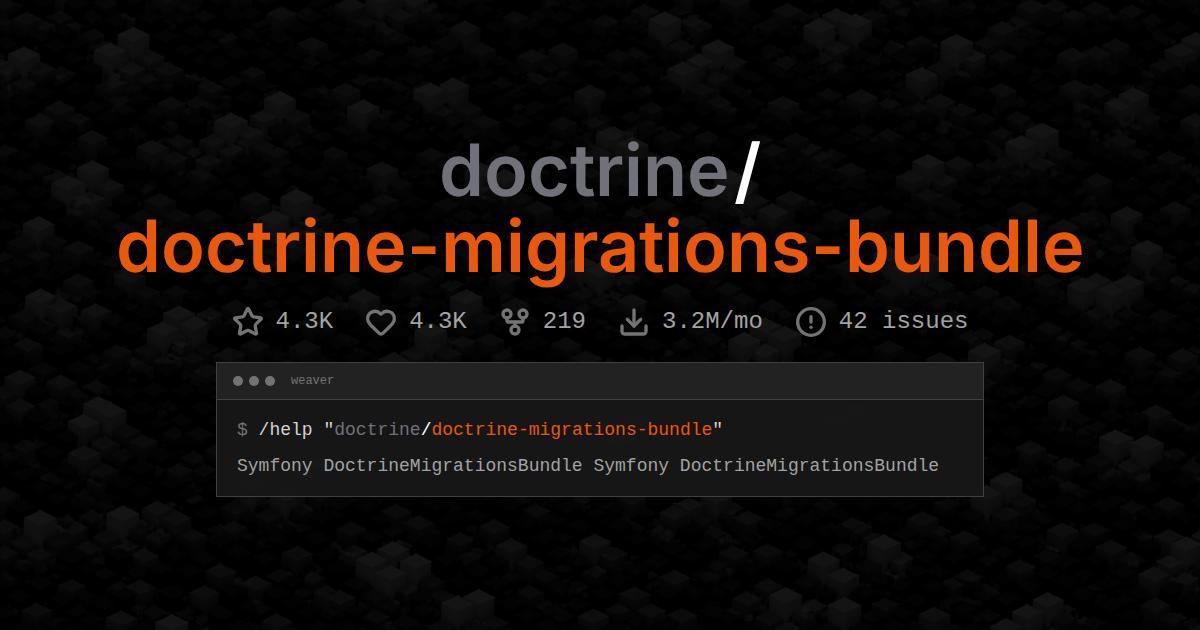Click the 42 issues counter text
The height and width of the screenshot is (630, 1200).
[x=902, y=321]
